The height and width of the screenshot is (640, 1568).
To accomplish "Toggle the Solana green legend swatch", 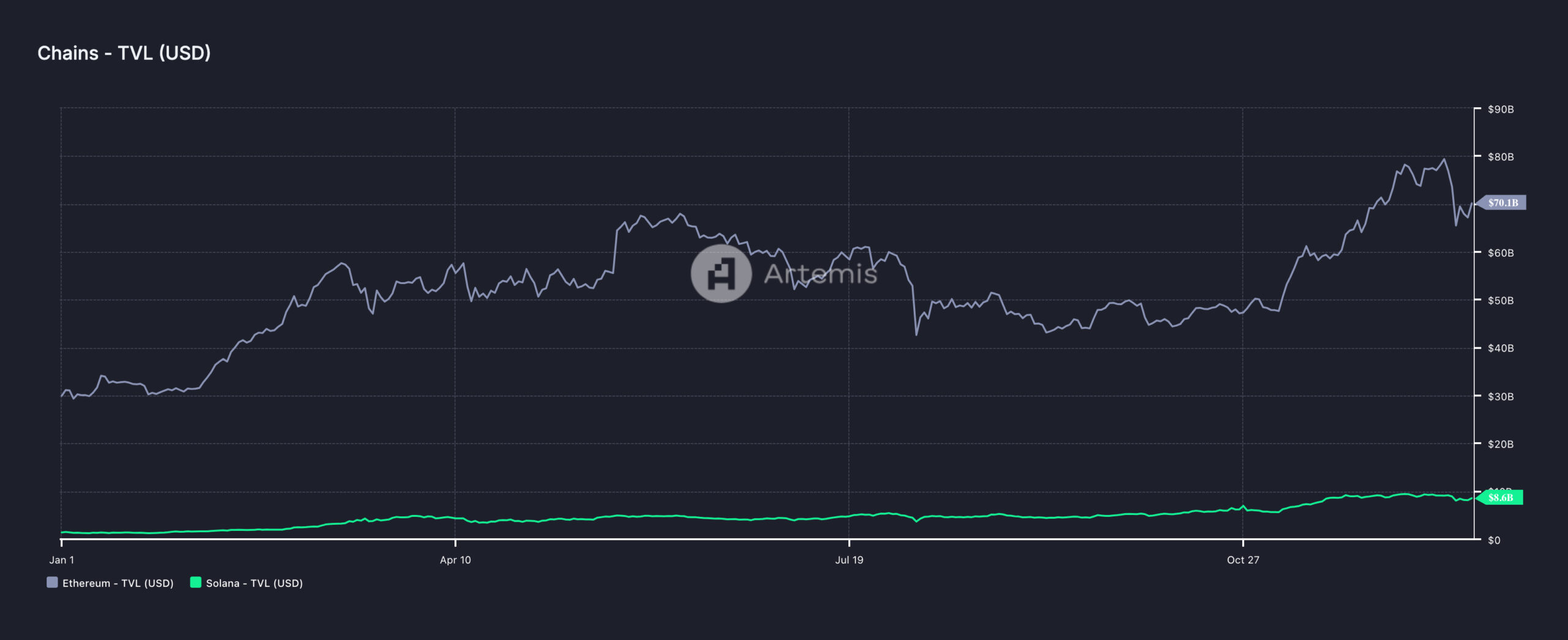I will [195, 582].
